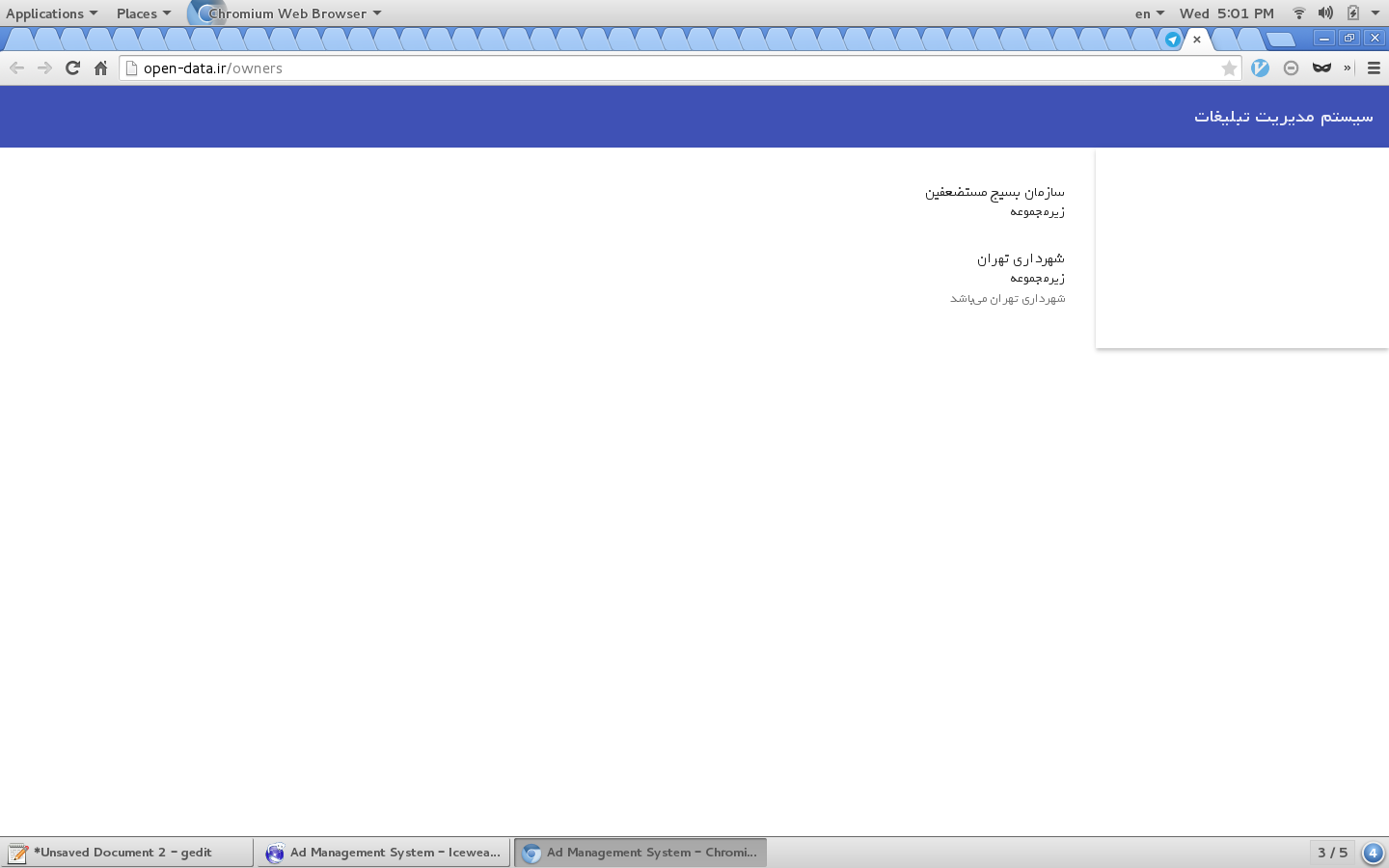Minimize the Chromium window

click(1324, 39)
